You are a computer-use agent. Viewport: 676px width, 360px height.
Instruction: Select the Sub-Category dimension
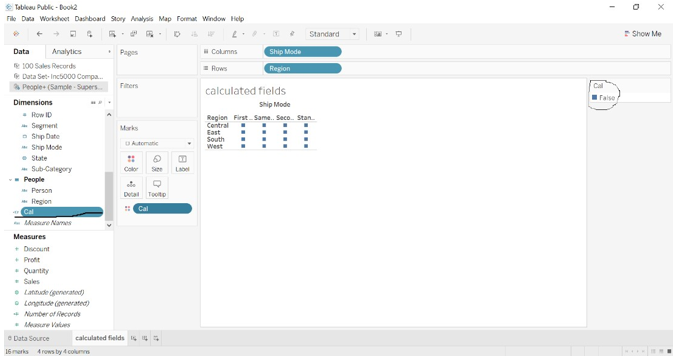click(51, 169)
